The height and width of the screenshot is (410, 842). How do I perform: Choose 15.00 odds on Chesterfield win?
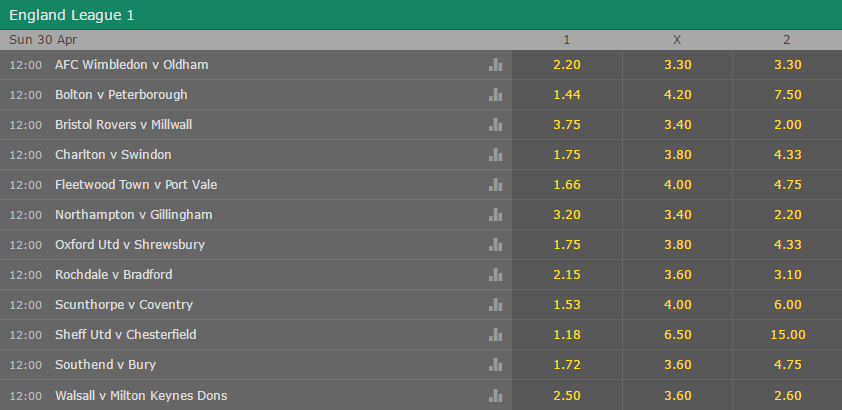coord(787,335)
